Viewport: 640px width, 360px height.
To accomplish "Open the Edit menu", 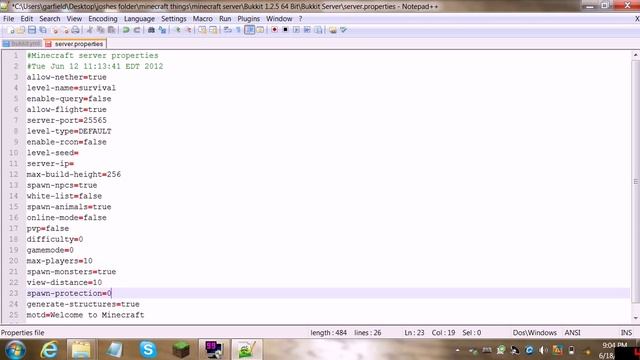I will (27, 19).
